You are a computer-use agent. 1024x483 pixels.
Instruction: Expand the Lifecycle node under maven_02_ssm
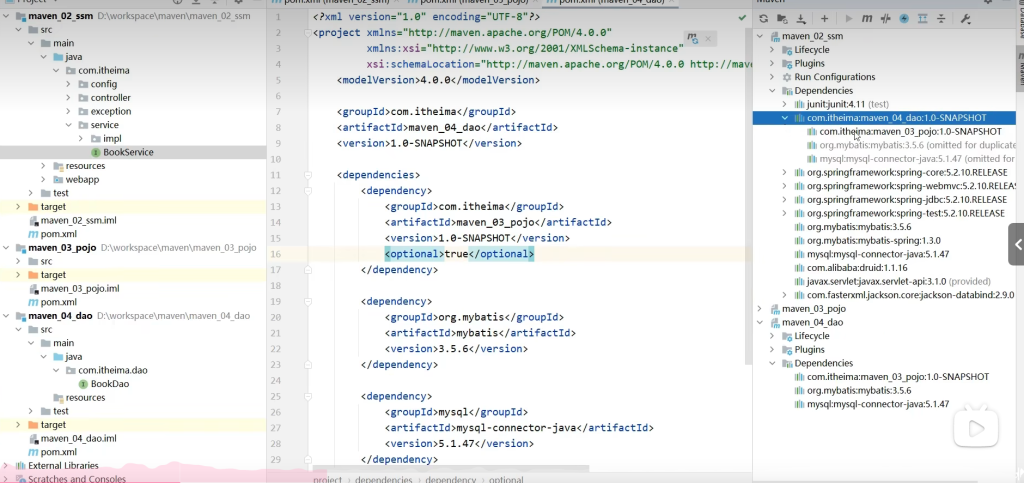click(772, 49)
